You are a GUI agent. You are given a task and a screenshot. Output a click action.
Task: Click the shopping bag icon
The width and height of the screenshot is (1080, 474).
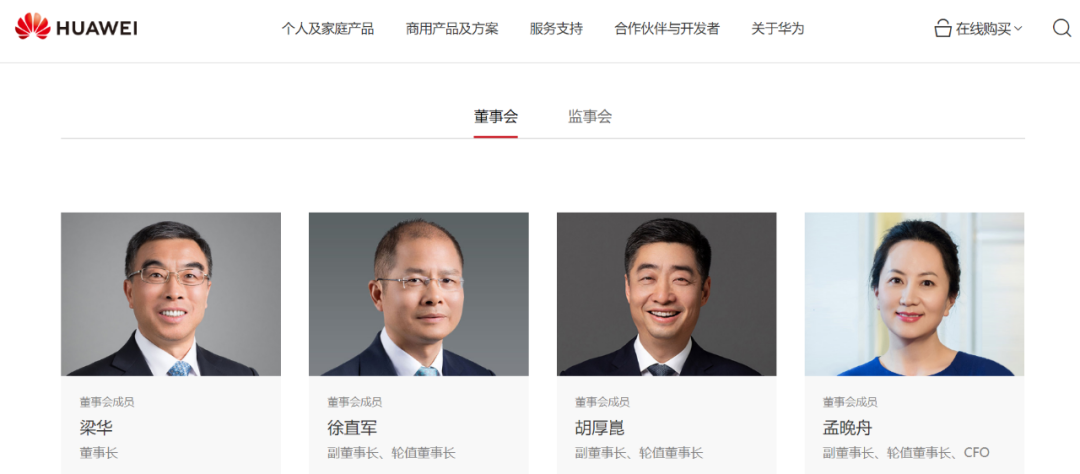point(943,28)
